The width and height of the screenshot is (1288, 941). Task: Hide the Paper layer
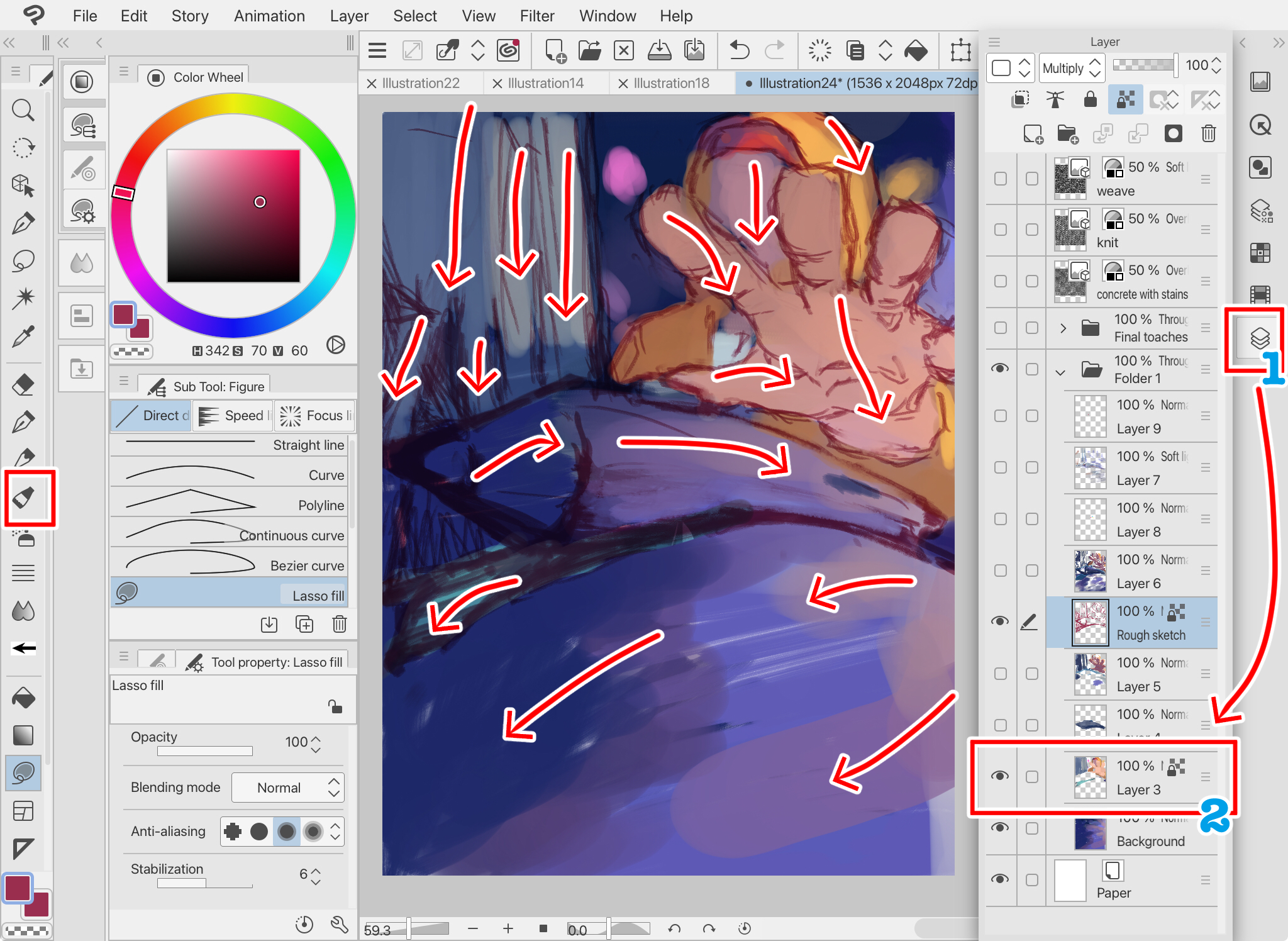pyautogui.click(x=1000, y=879)
